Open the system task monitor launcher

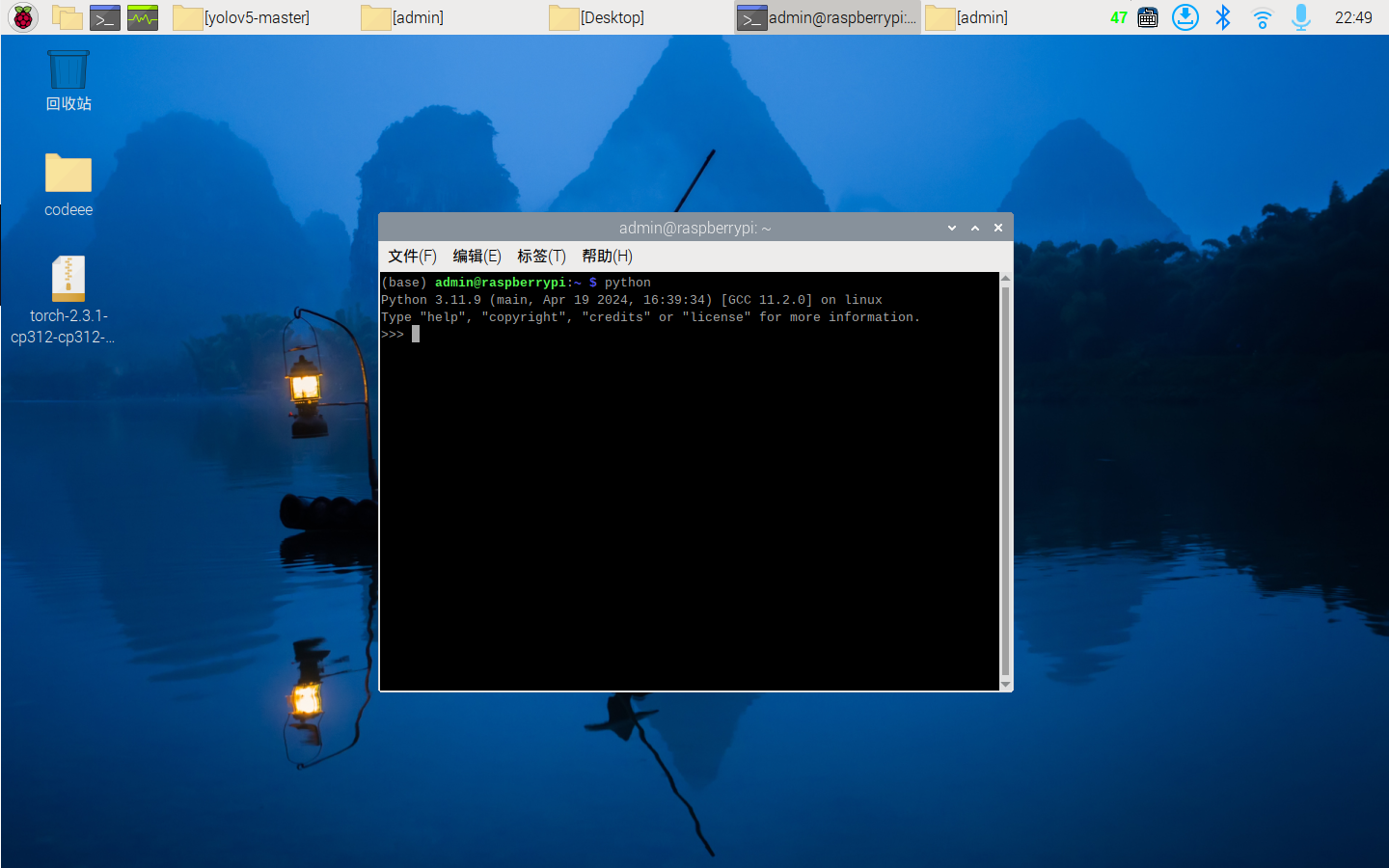[143, 17]
